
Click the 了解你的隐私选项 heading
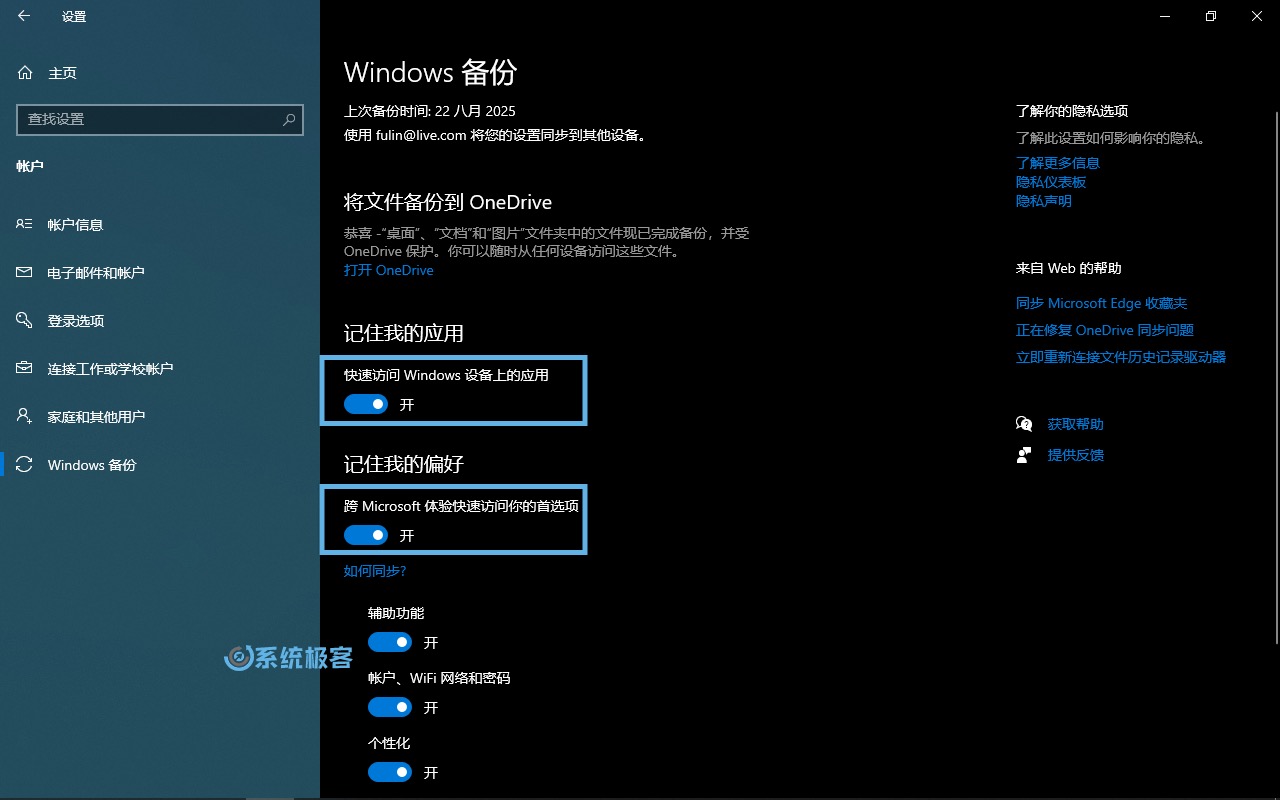tap(1072, 111)
